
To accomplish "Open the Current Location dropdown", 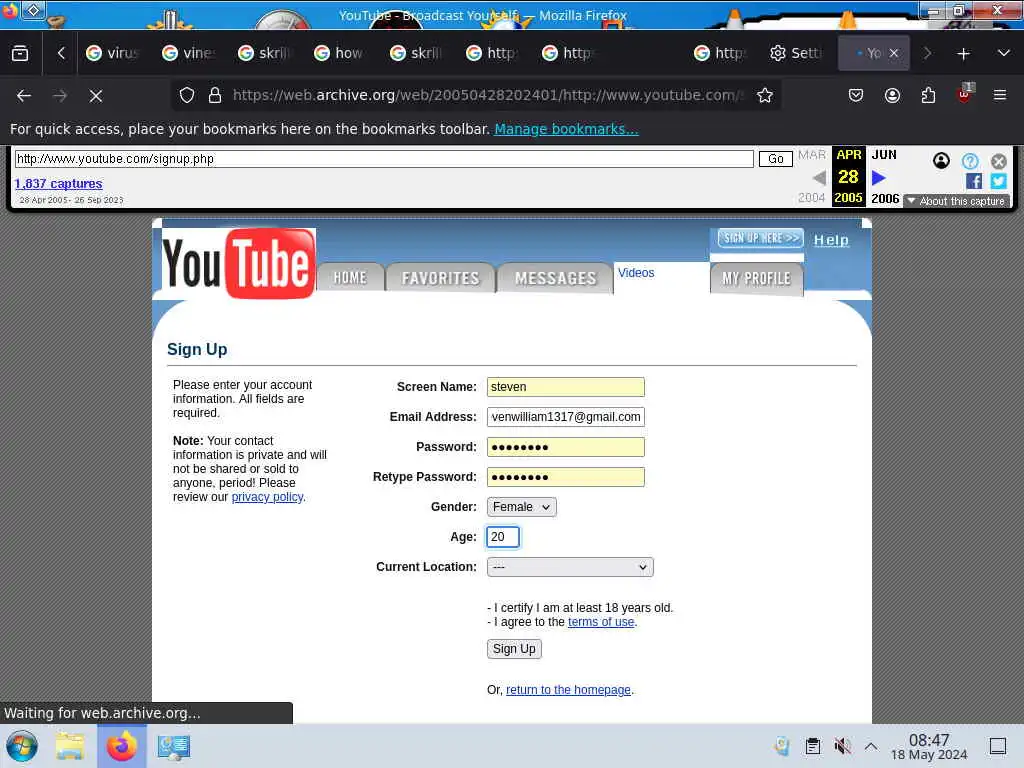I will tap(570, 567).
